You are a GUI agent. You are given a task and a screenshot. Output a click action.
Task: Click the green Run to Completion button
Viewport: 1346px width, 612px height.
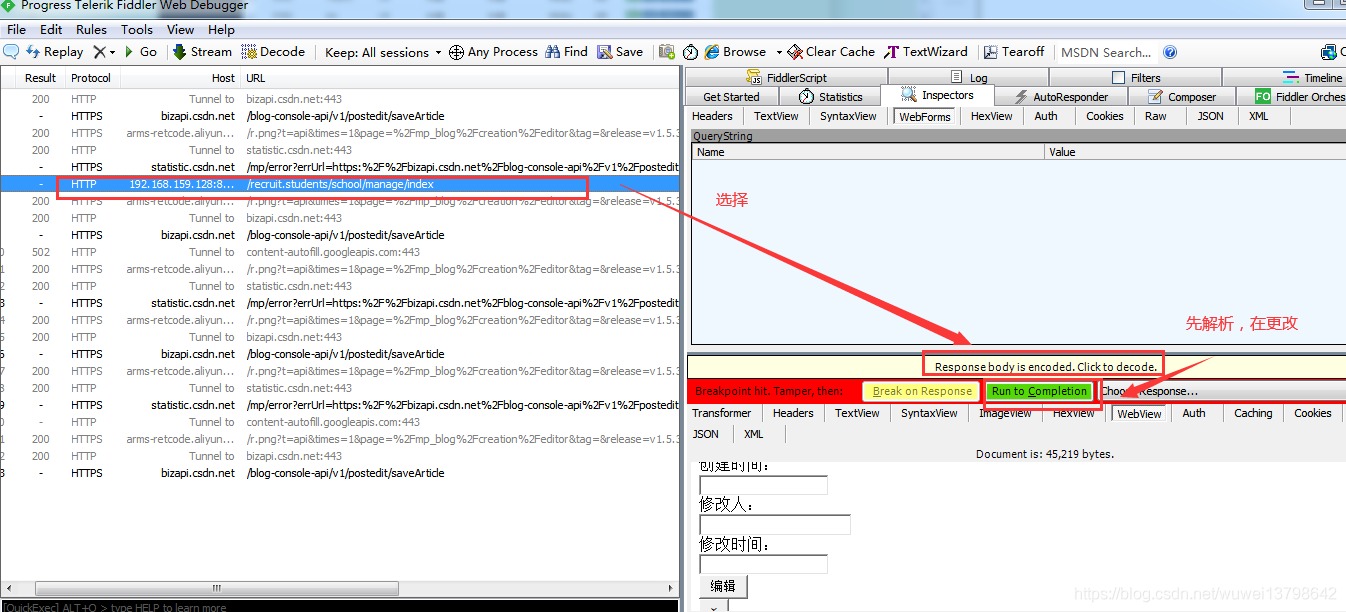click(1039, 391)
